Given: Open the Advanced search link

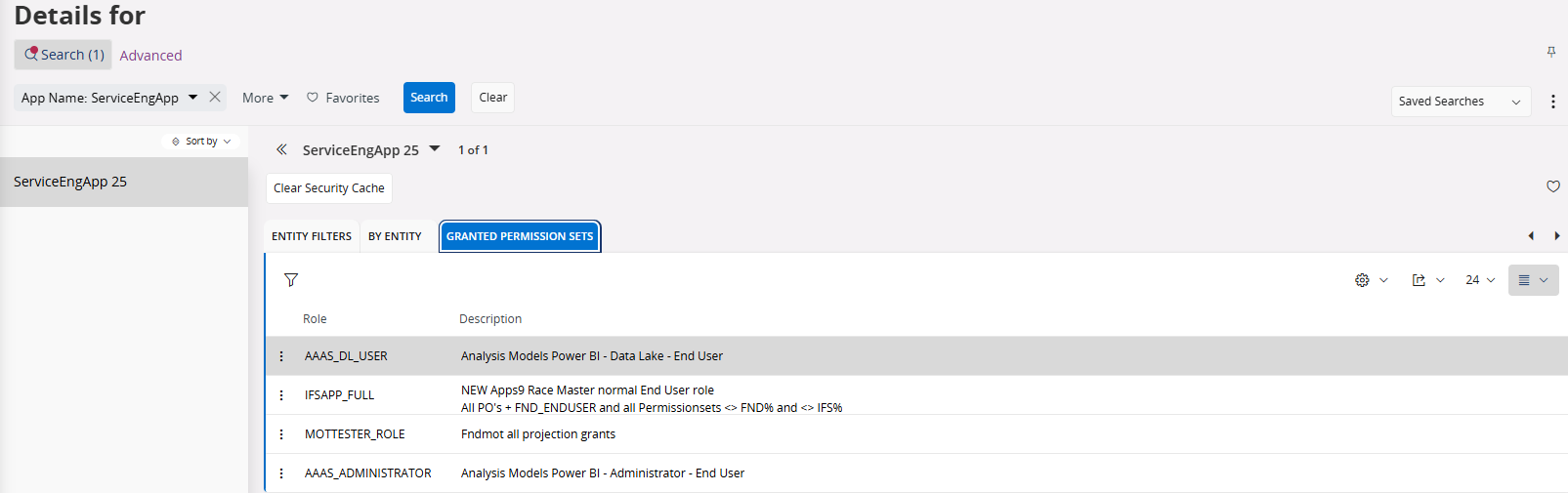Looking at the screenshot, I should point(150,56).
